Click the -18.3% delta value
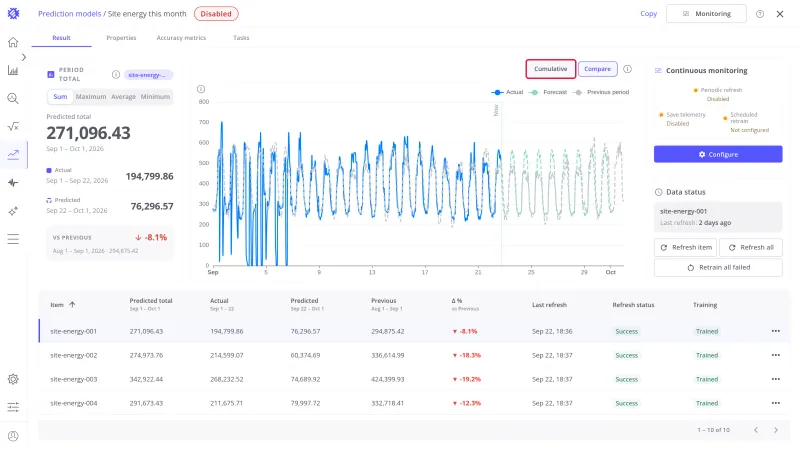The image size is (800, 450). click(467, 355)
